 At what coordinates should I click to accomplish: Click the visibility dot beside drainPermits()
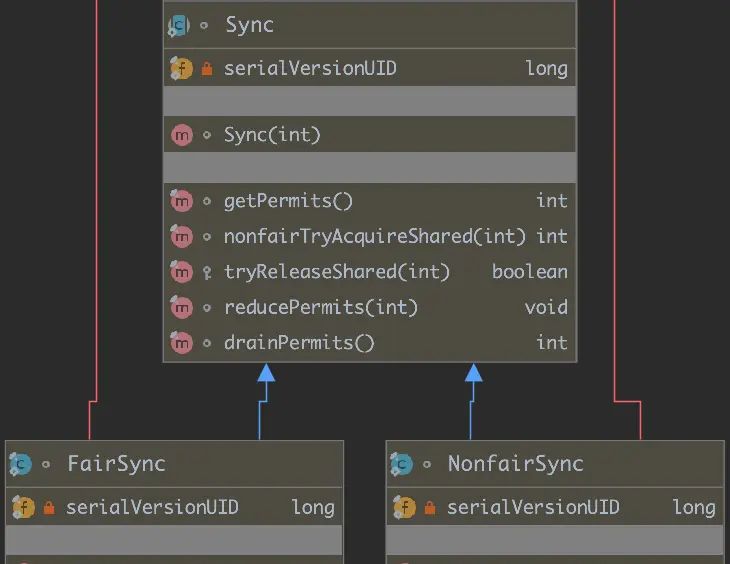coord(207,343)
